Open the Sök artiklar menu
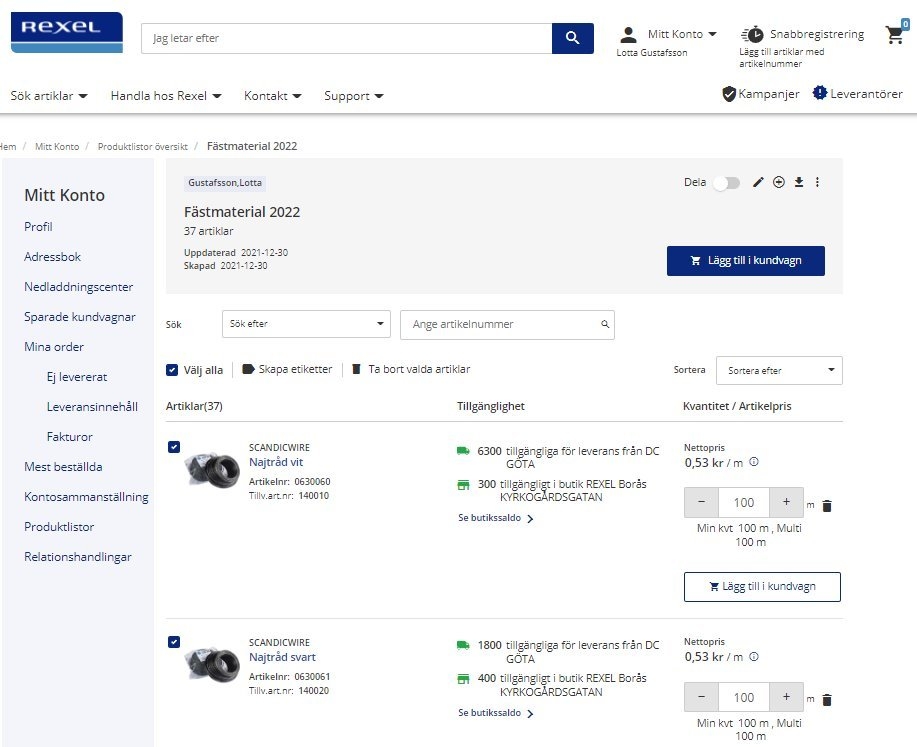917x747 pixels. [49, 96]
